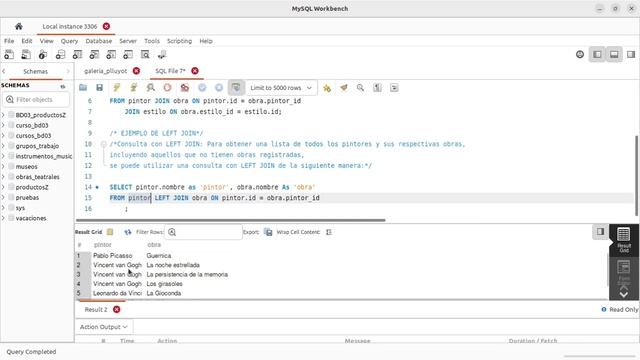Open the Query menu

point(69,41)
